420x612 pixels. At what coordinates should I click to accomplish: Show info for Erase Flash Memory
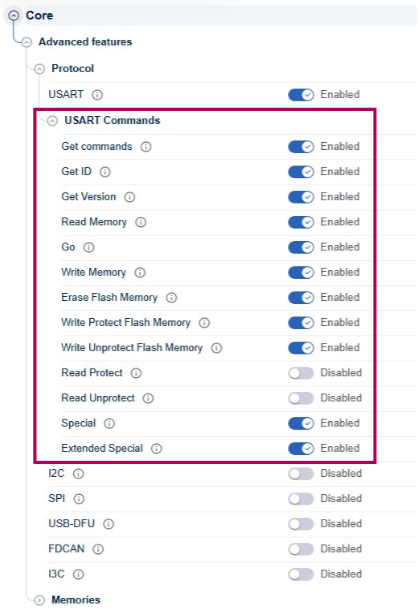(171, 298)
